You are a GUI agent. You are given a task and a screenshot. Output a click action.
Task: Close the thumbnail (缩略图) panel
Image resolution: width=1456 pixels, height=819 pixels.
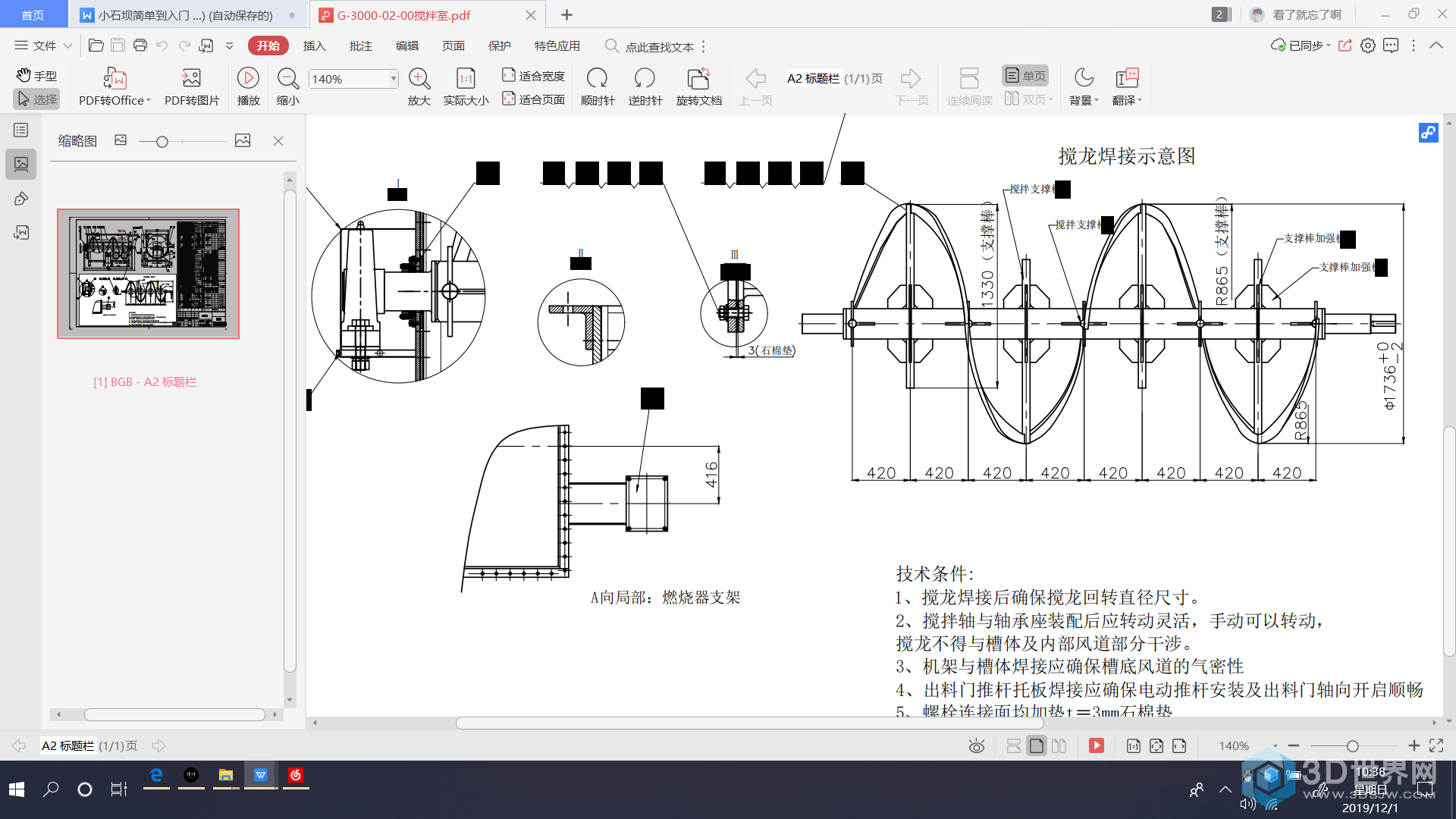click(278, 141)
